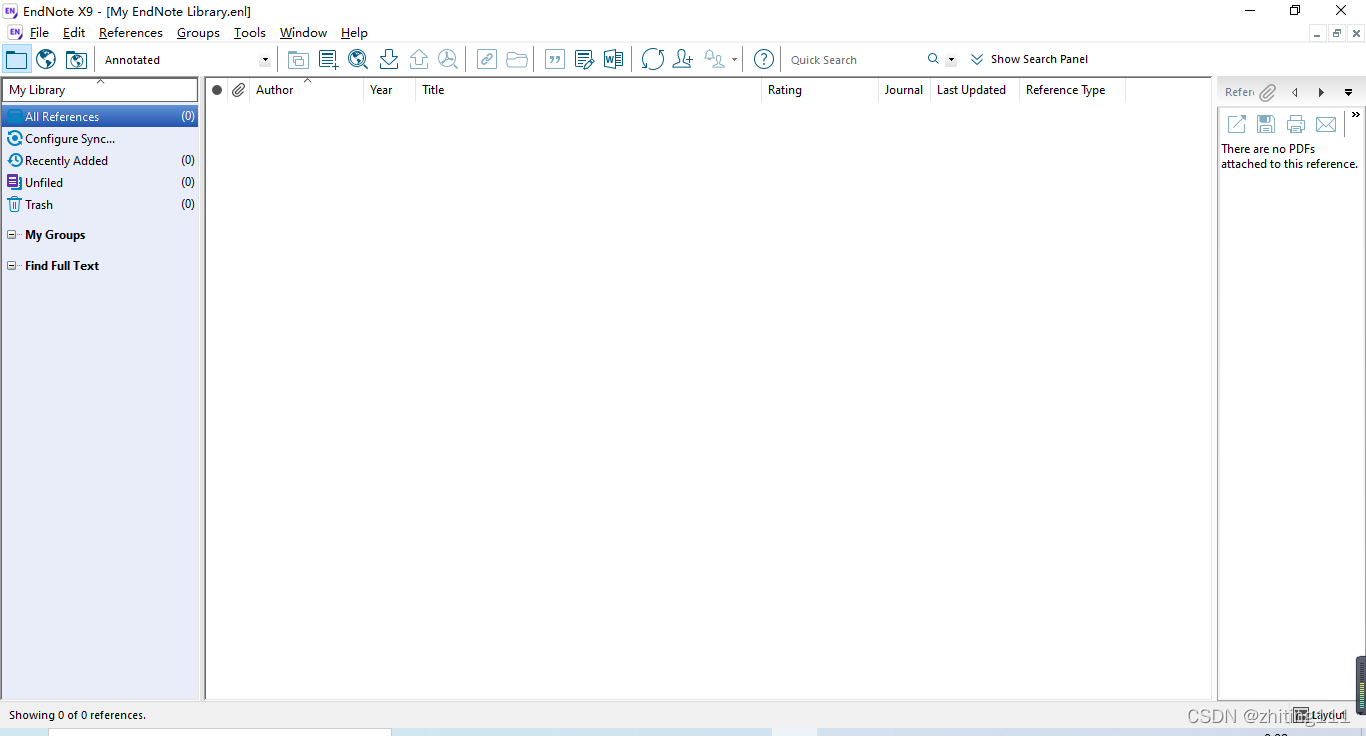Click Sync Library arrows icon
This screenshot has width=1366, height=736.
652,59
